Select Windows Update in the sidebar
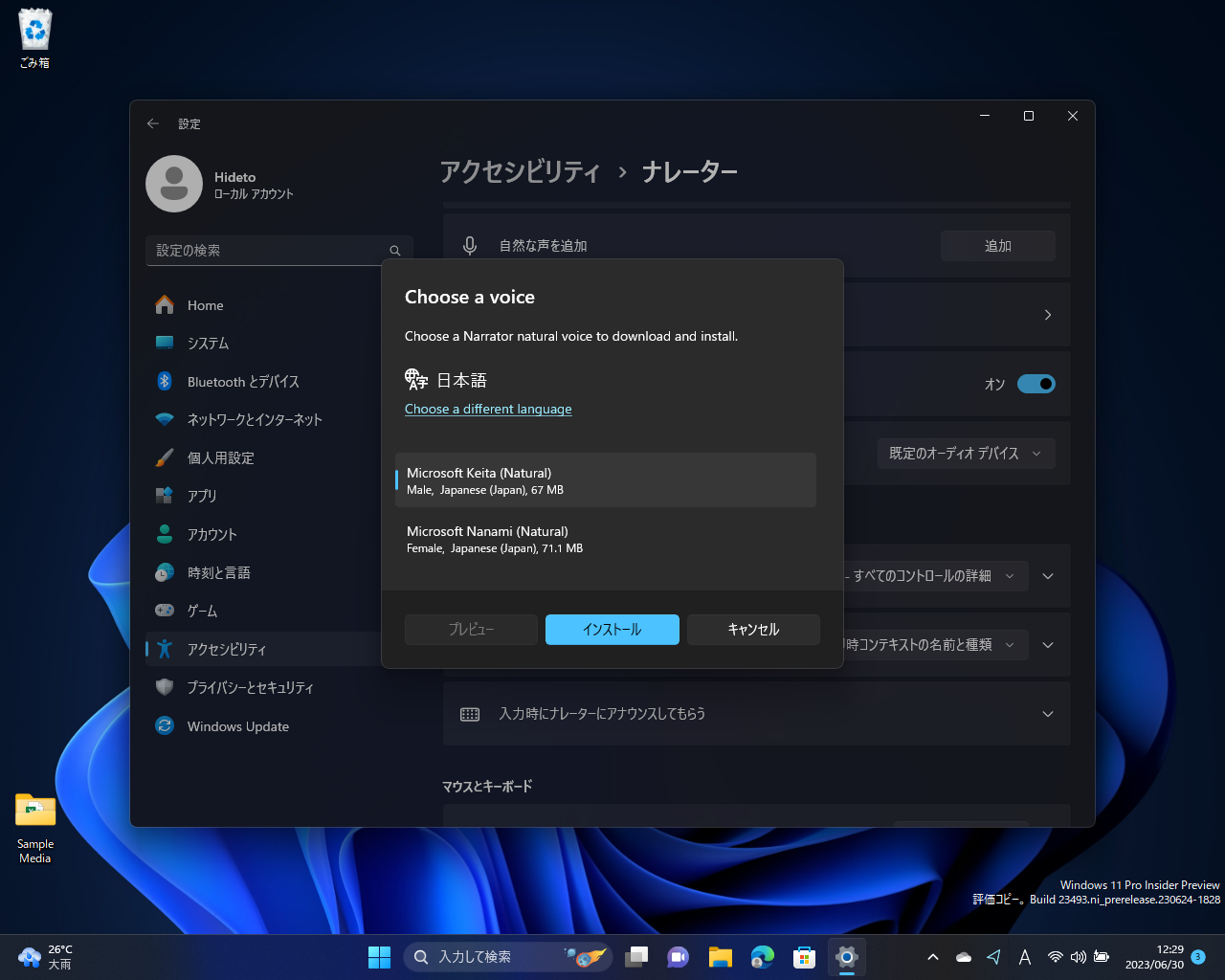This screenshot has width=1225, height=980. point(237,726)
